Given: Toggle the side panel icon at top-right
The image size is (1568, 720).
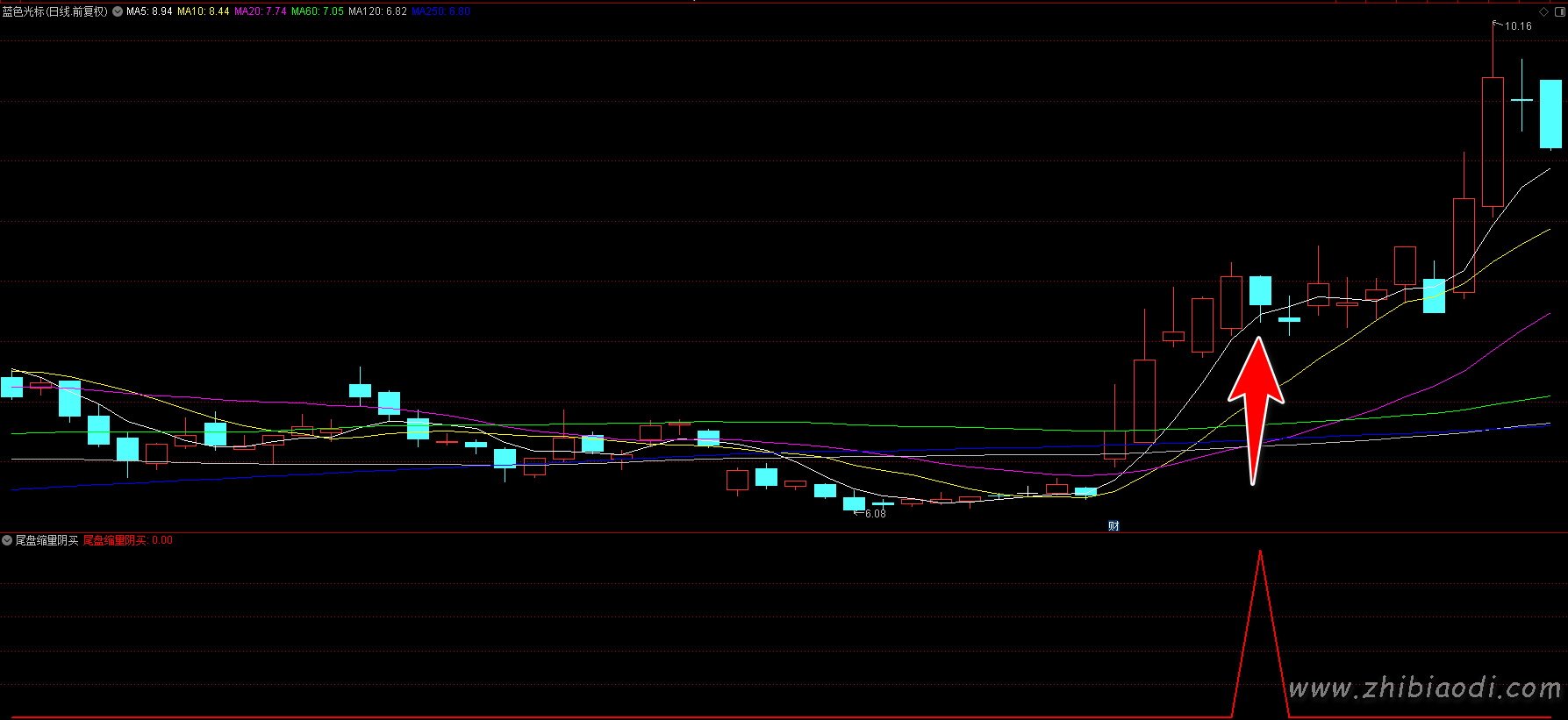Looking at the screenshot, I should [x=1559, y=11].
